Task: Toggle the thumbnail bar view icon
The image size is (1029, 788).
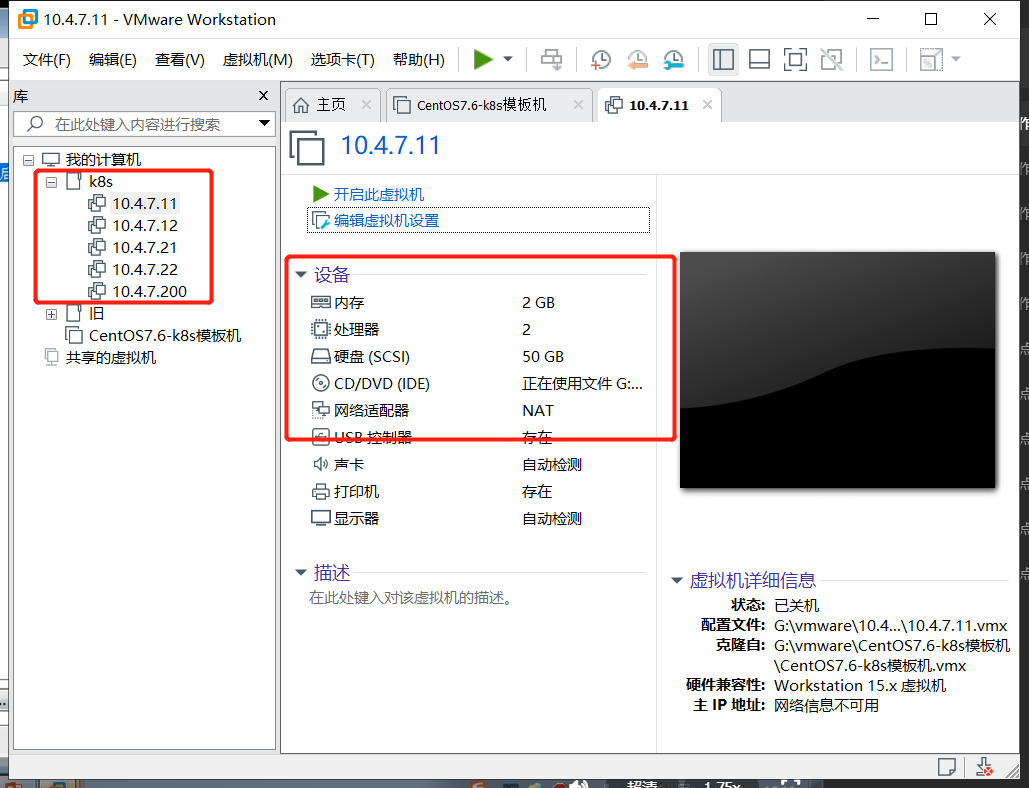Action: click(x=759, y=60)
